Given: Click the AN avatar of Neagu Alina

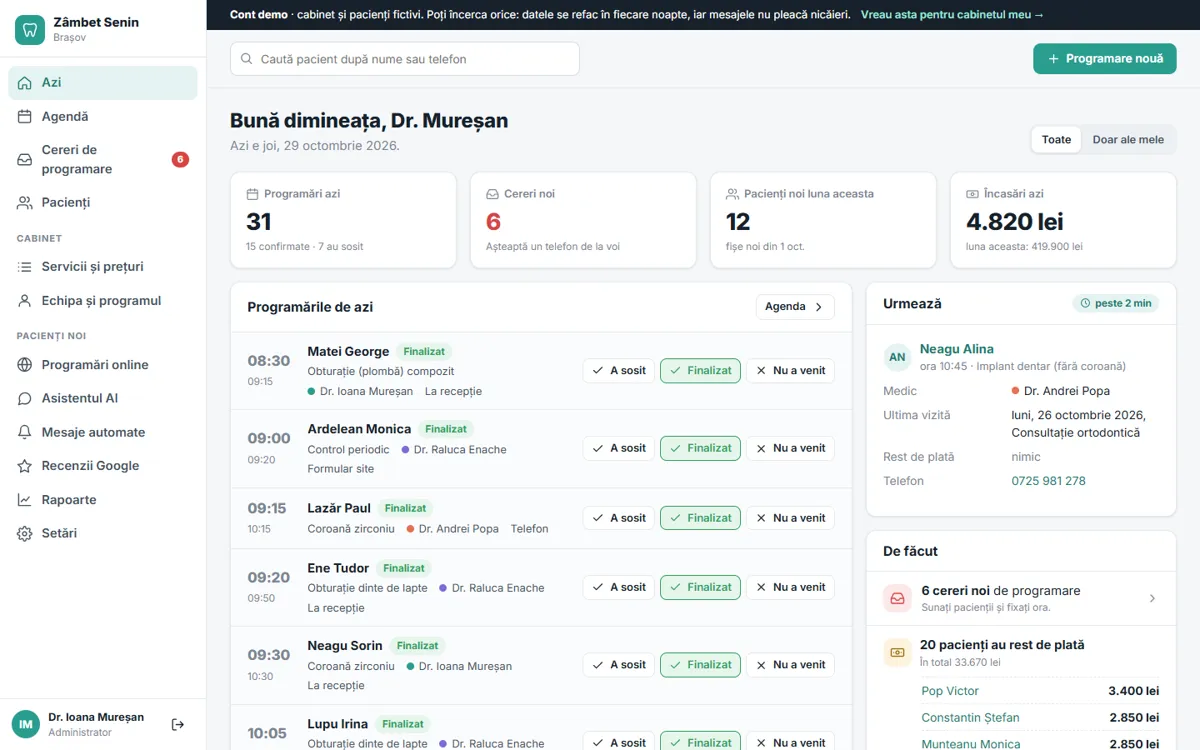Looking at the screenshot, I should pos(897,357).
